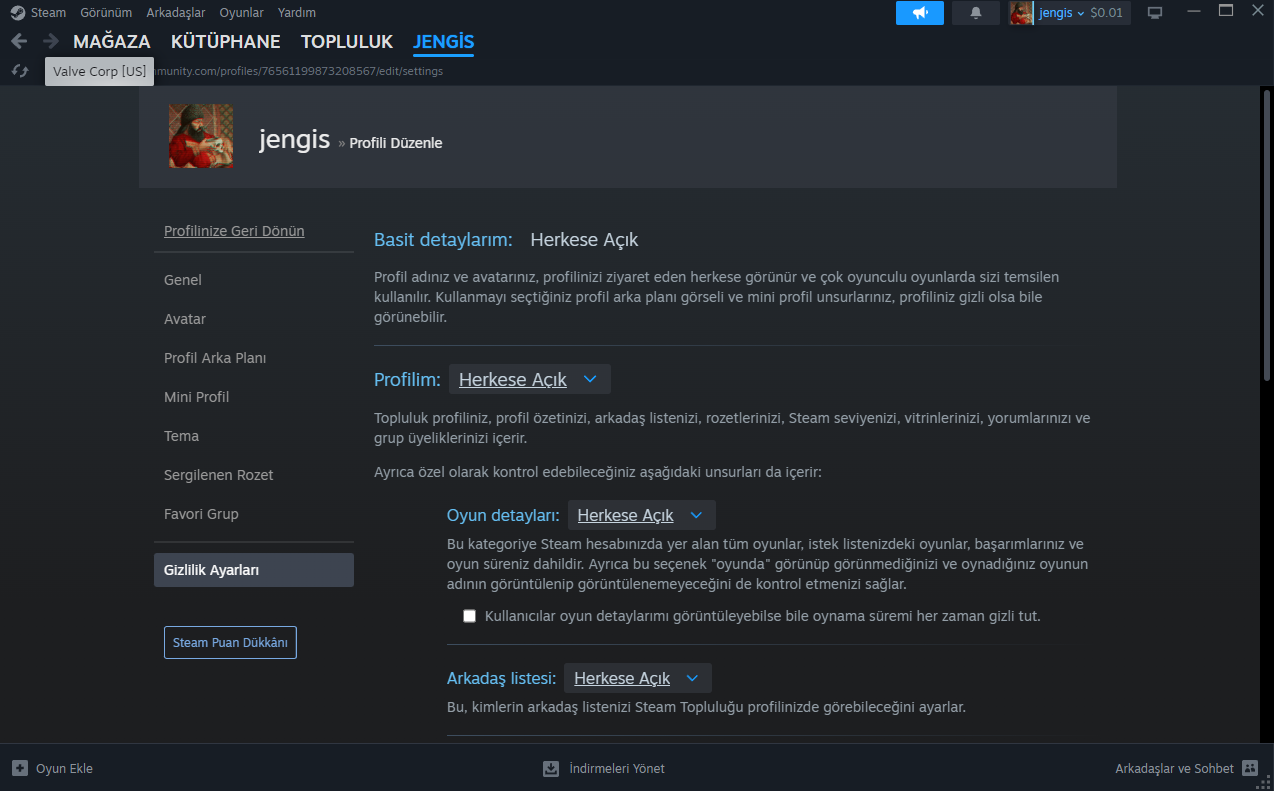This screenshot has height=791, width=1274.
Task: Click the back navigation arrow
Action: pos(19,41)
